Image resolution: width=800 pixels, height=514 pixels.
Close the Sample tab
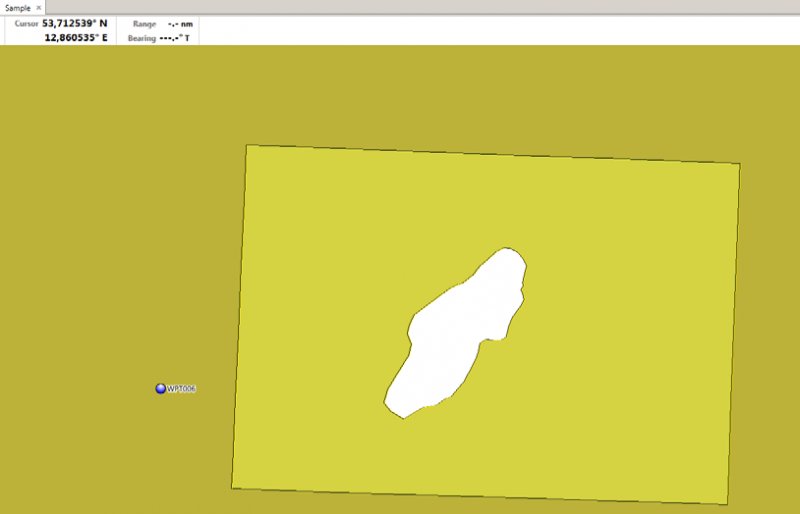[39, 7]
